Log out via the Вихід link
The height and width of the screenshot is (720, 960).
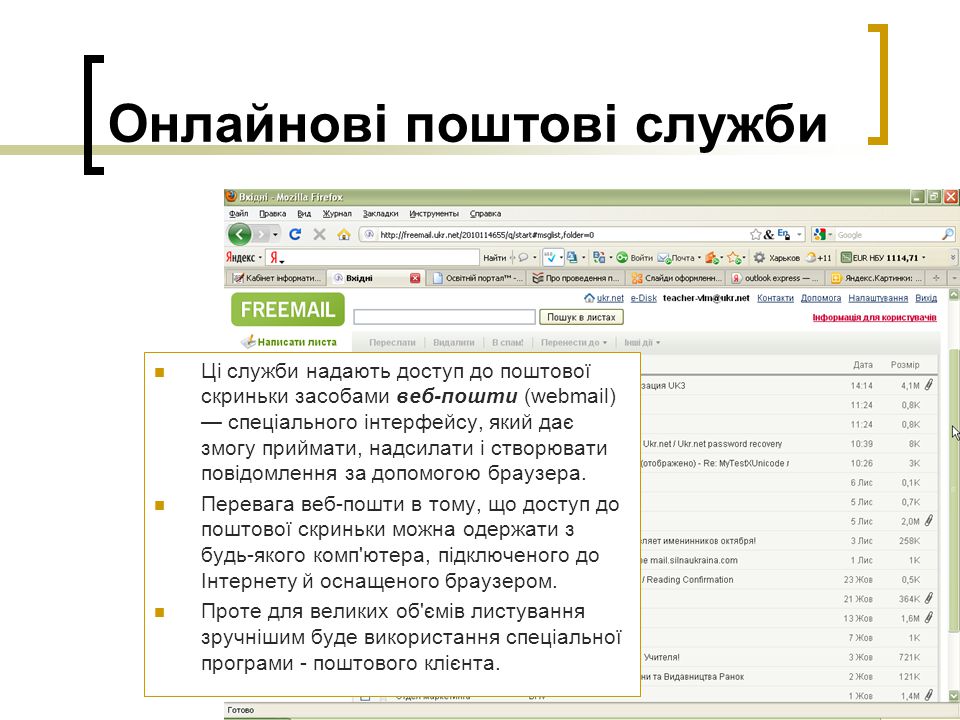(x=926, y=298)
